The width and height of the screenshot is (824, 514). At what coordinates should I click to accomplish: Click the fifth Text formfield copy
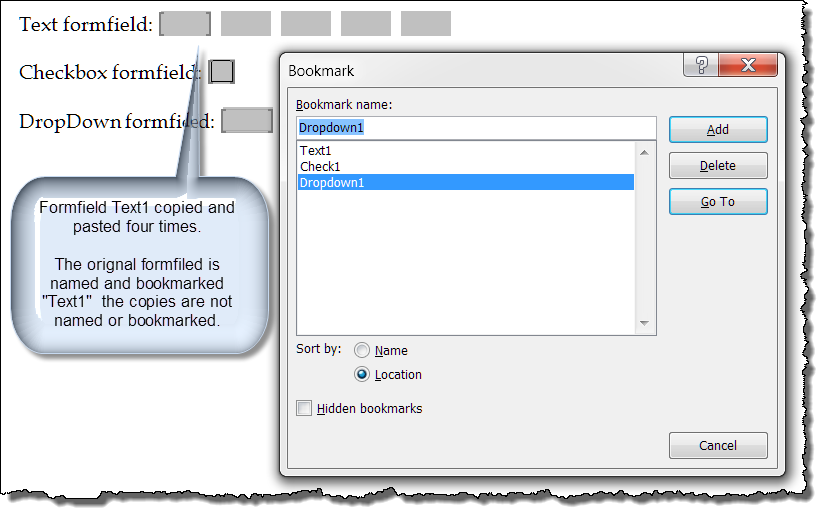pos(426,24)
